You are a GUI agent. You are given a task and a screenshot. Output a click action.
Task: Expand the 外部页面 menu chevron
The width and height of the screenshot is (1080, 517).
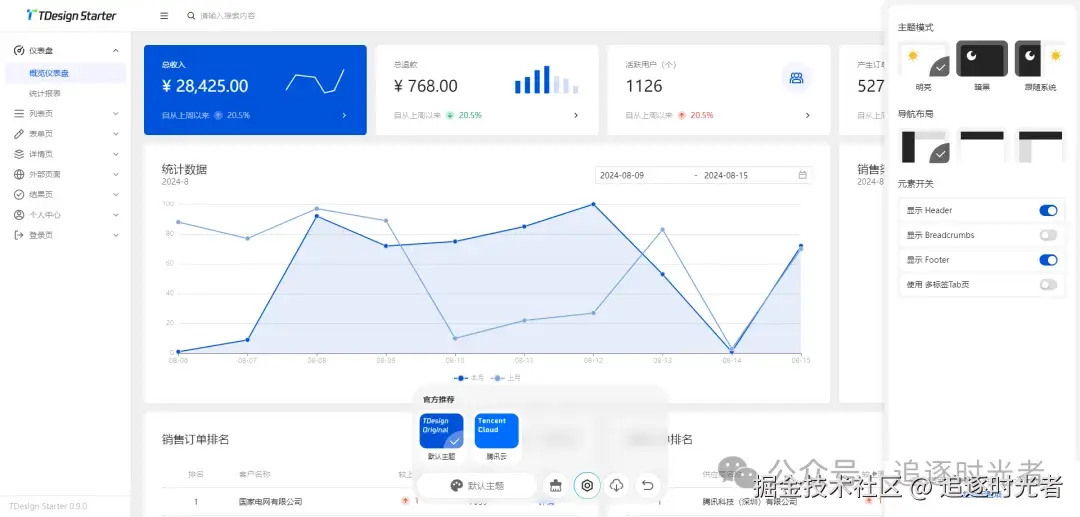pyautogui.click(x=116, y=174)
